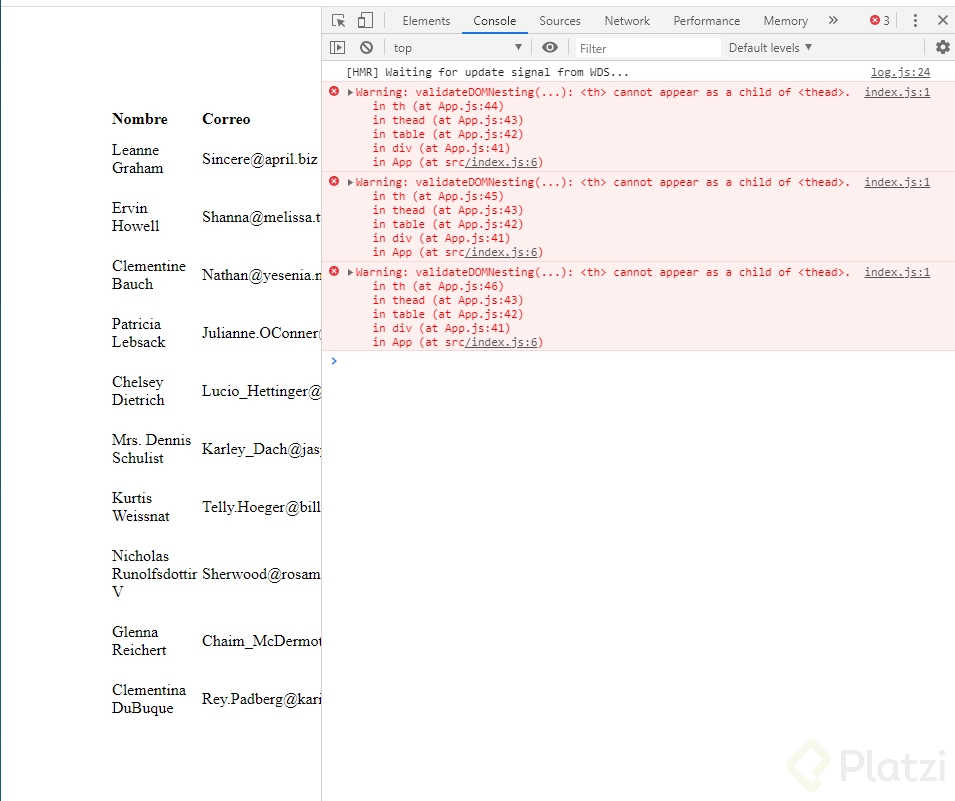Screen dimensions: 955x801
Task: Click the email starting Karley_Dach
Action: (261, 449)
